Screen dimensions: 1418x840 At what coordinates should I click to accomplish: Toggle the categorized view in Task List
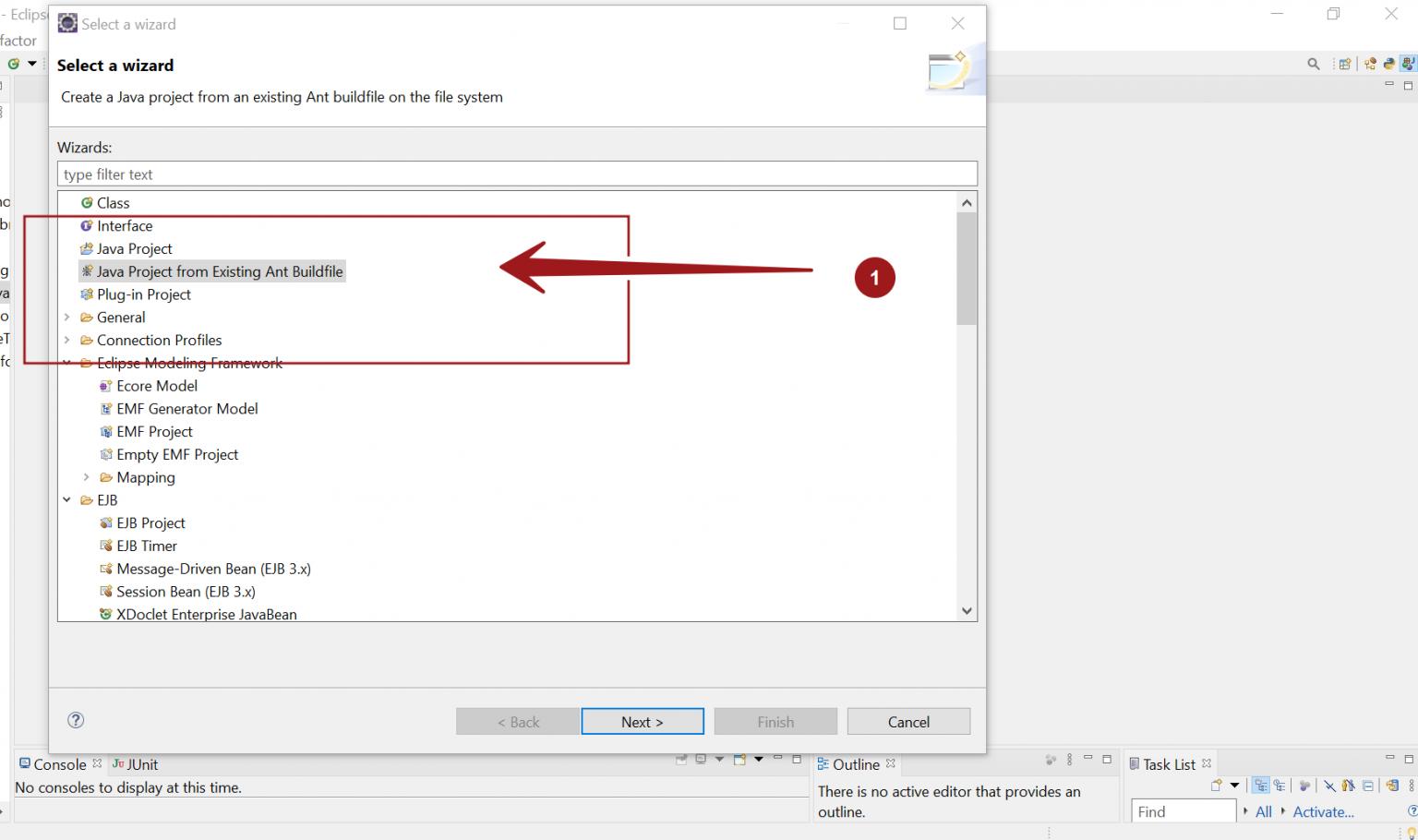pos(1261,786)
